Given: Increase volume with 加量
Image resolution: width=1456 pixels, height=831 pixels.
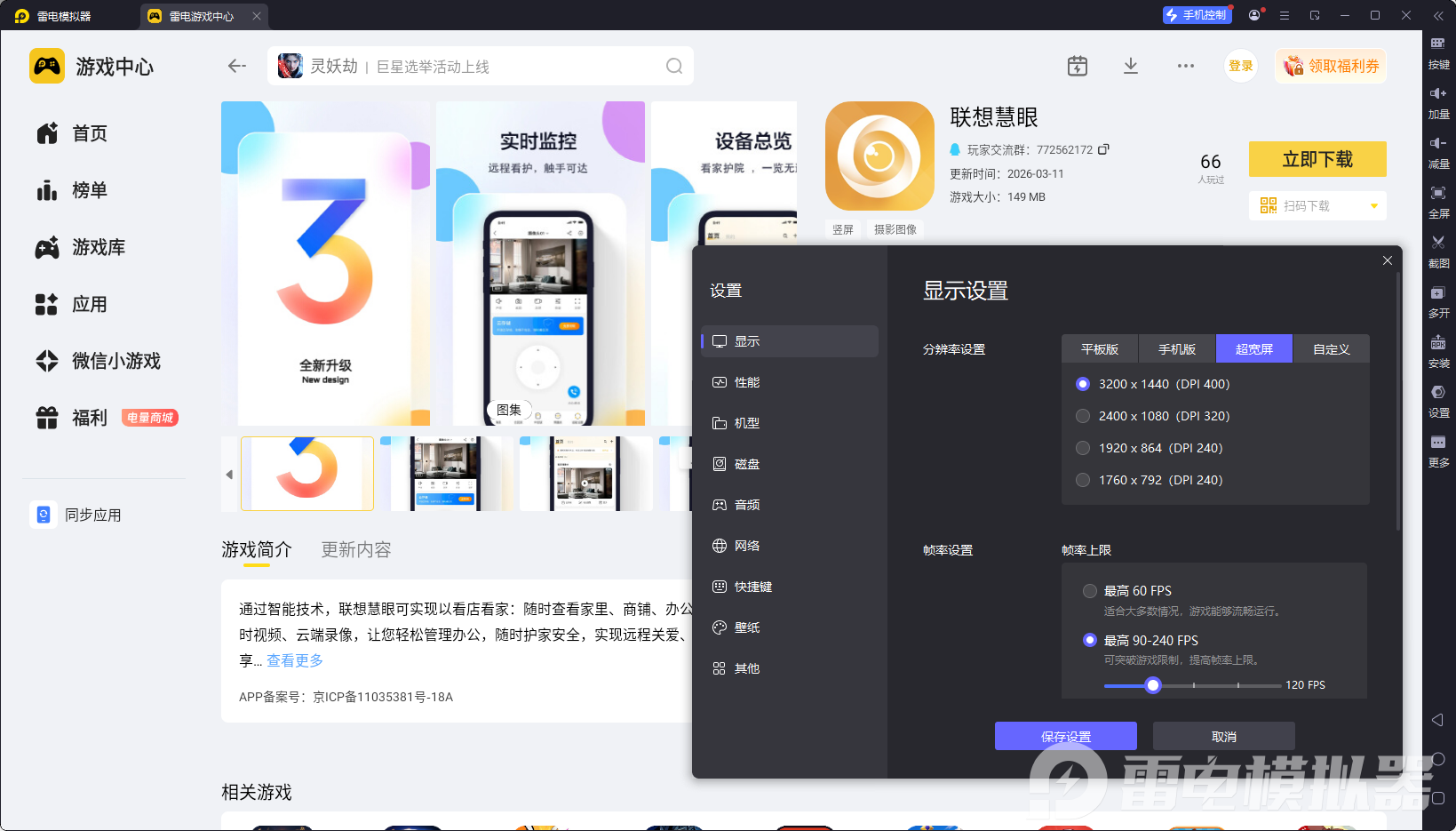Looking at the screenshot, I should pyautogui.click(x=1439, y=103).
